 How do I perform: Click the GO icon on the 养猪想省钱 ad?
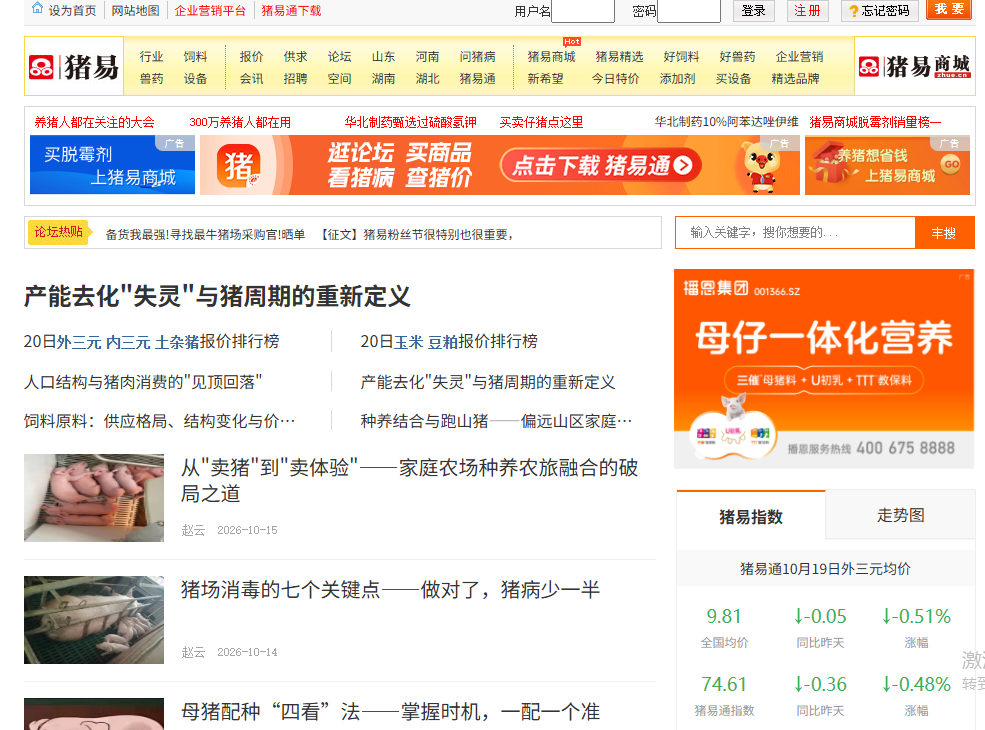point(951,164)
